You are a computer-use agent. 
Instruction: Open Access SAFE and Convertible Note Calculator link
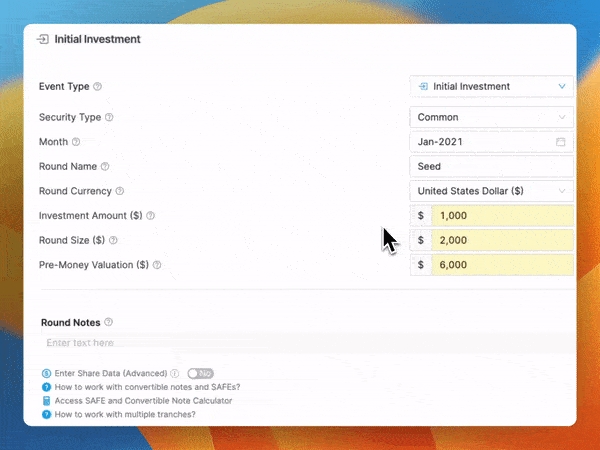click(x=143, y=400)
